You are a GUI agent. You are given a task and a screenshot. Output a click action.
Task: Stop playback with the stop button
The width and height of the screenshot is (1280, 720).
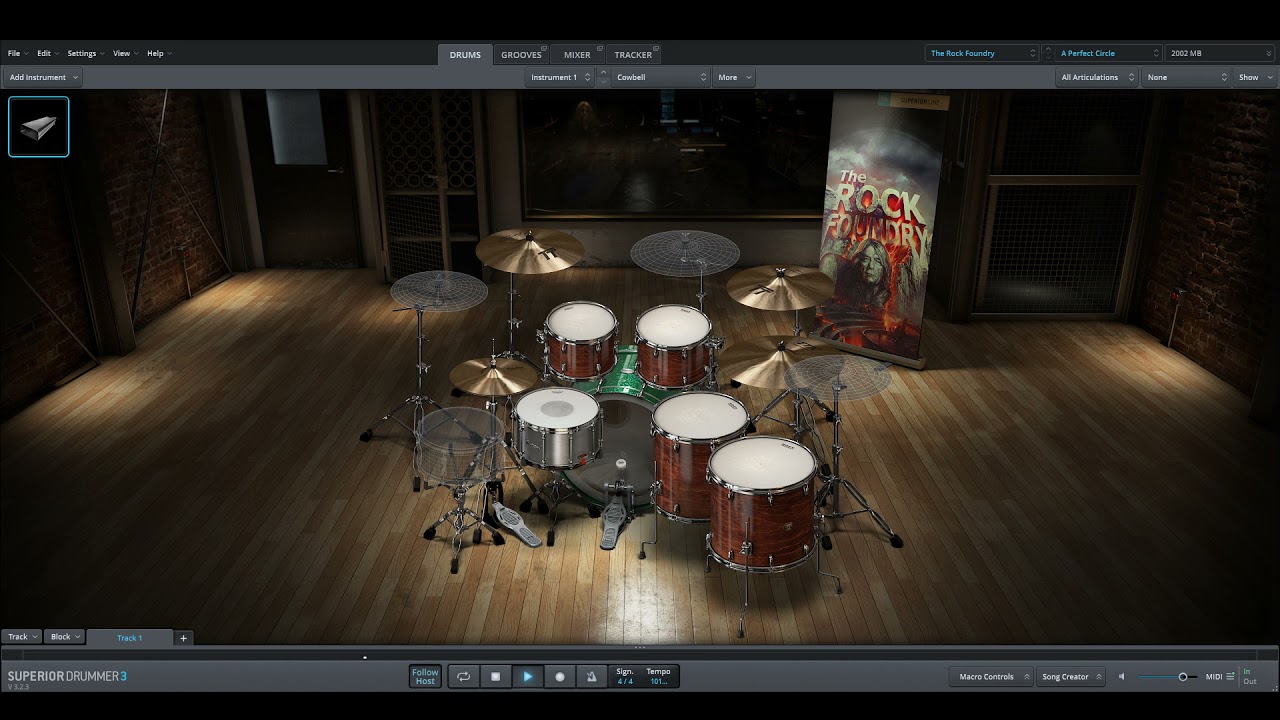(x=496, y=677)
